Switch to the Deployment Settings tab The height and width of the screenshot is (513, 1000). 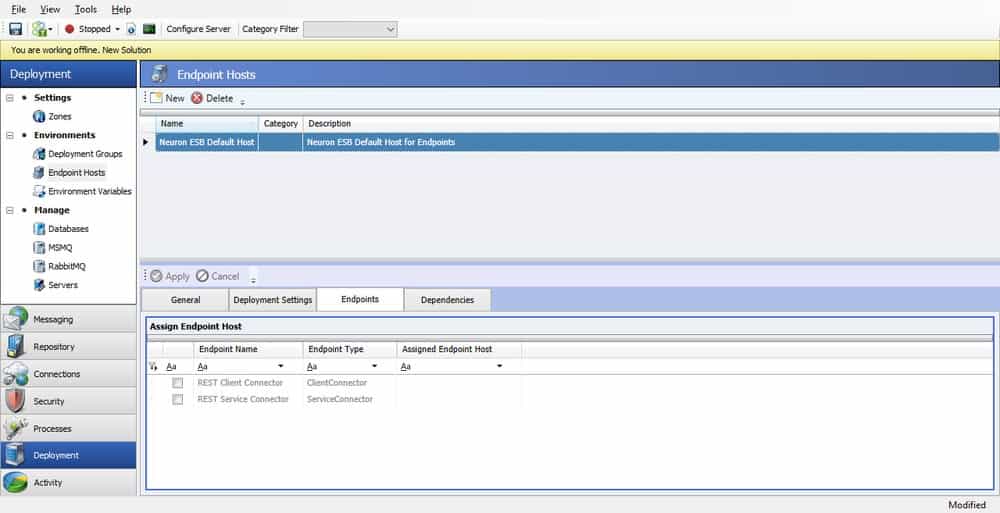(273, 300)
